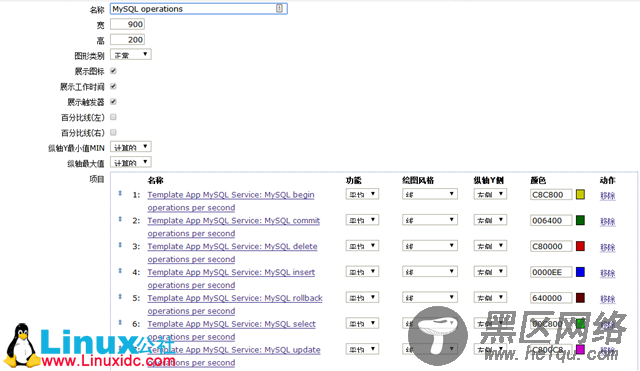Pick the magenta C800C8 color swatch

pos(580,349)
